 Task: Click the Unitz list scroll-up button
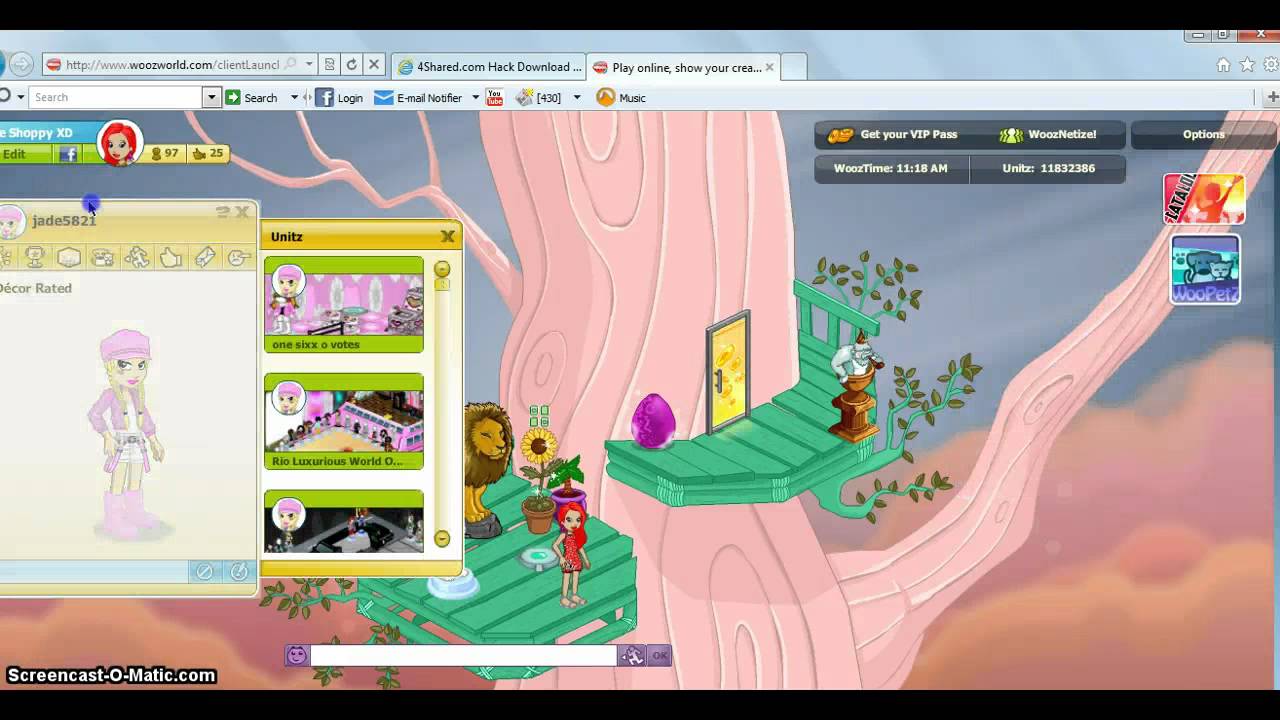[442, 269]
